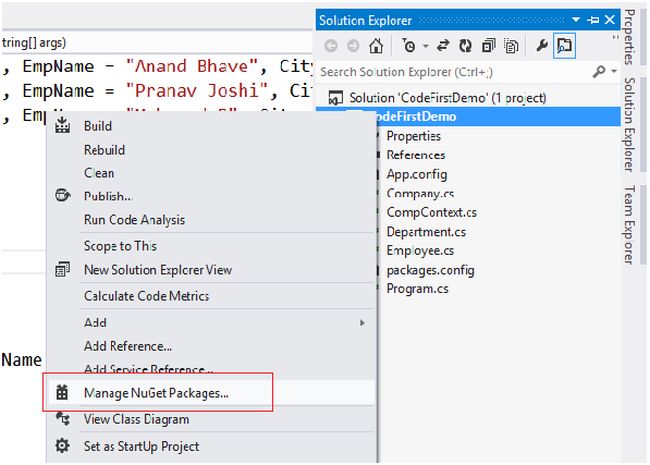Image resolution: width=650 pixels, height=465 pixels.
Task: Open the Solution Explorer side tab
Action: [629, 124]
